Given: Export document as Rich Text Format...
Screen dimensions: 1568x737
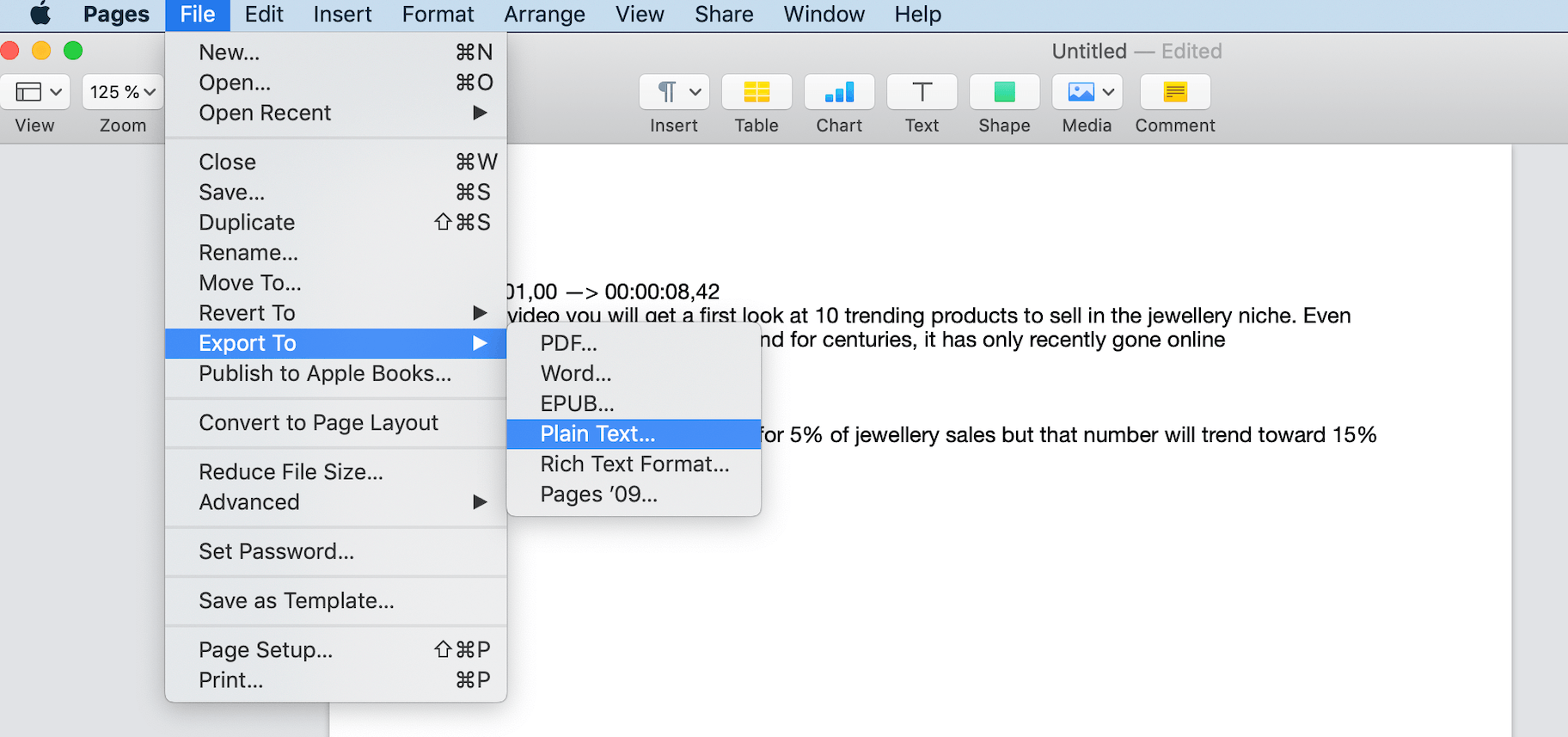Looking at the screenshot, I should tap(634, 464).
